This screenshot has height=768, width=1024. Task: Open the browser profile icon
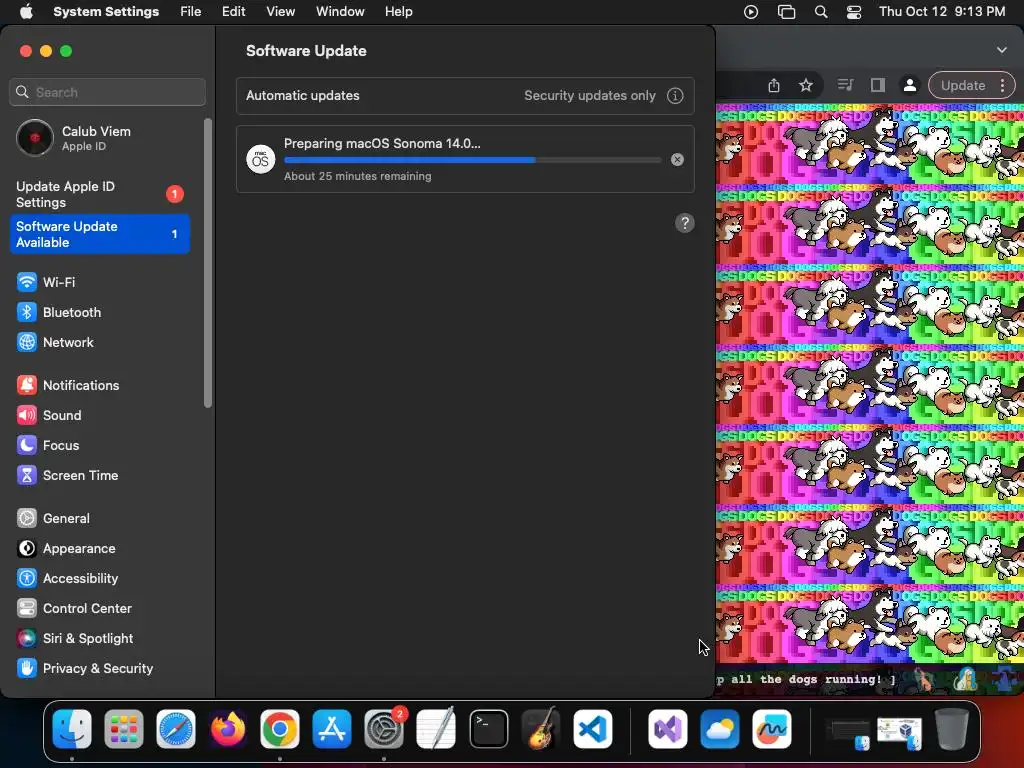point(910,86)
